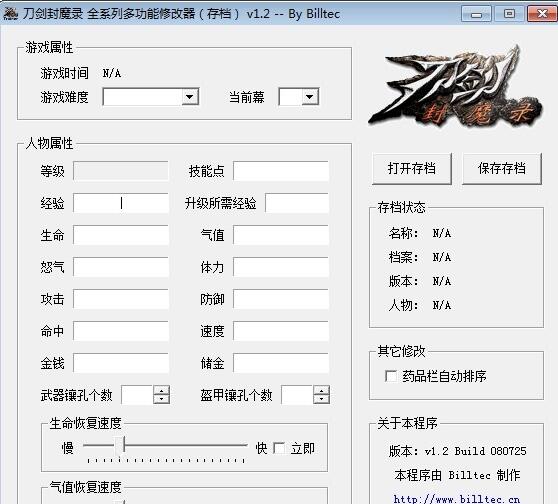Click the 档案: N/A status text
The image size is (558, 504).
pyautogui.click(x=420, y=257)
